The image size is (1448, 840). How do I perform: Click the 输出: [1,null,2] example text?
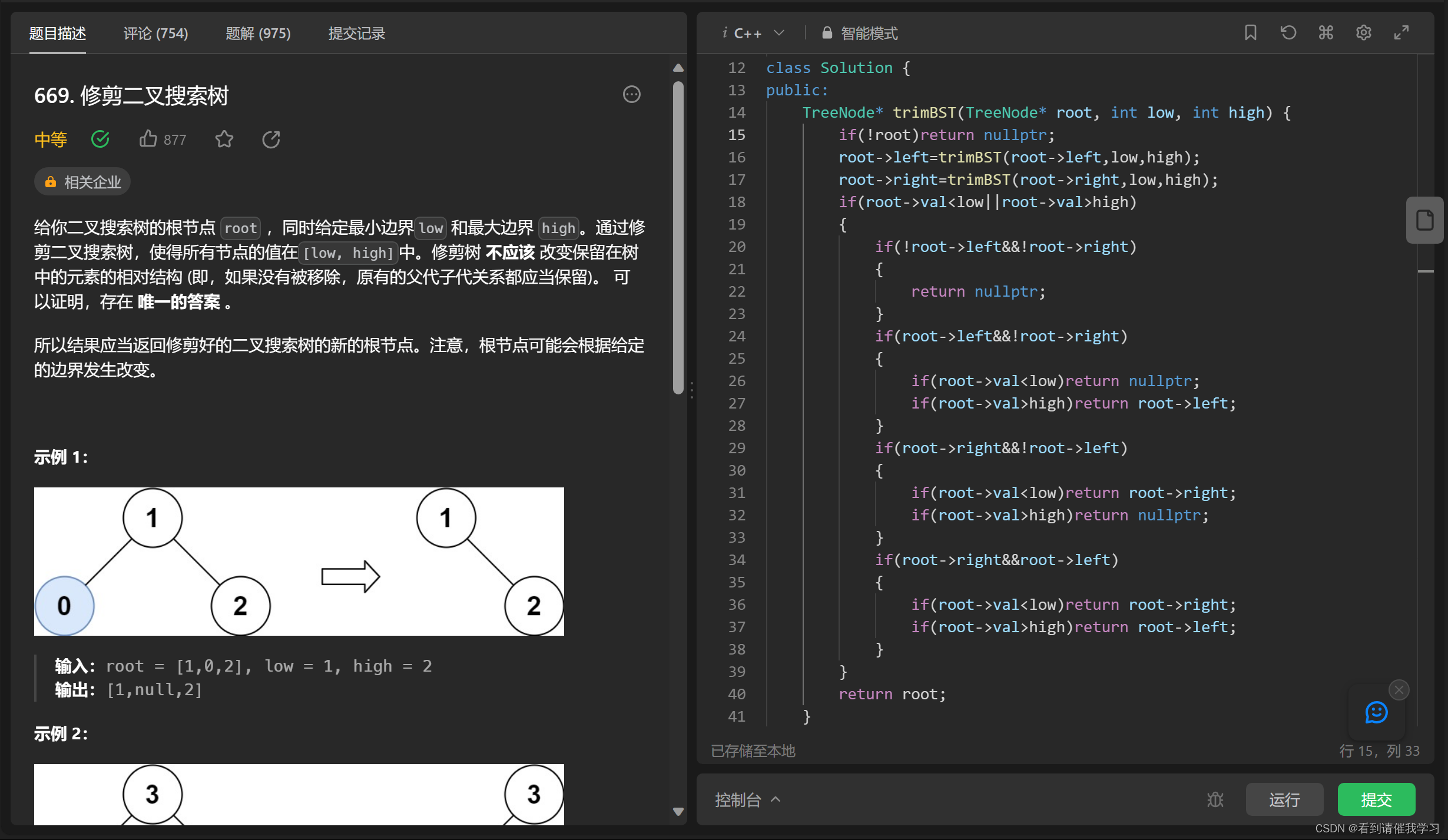click(x=128, y=689)
